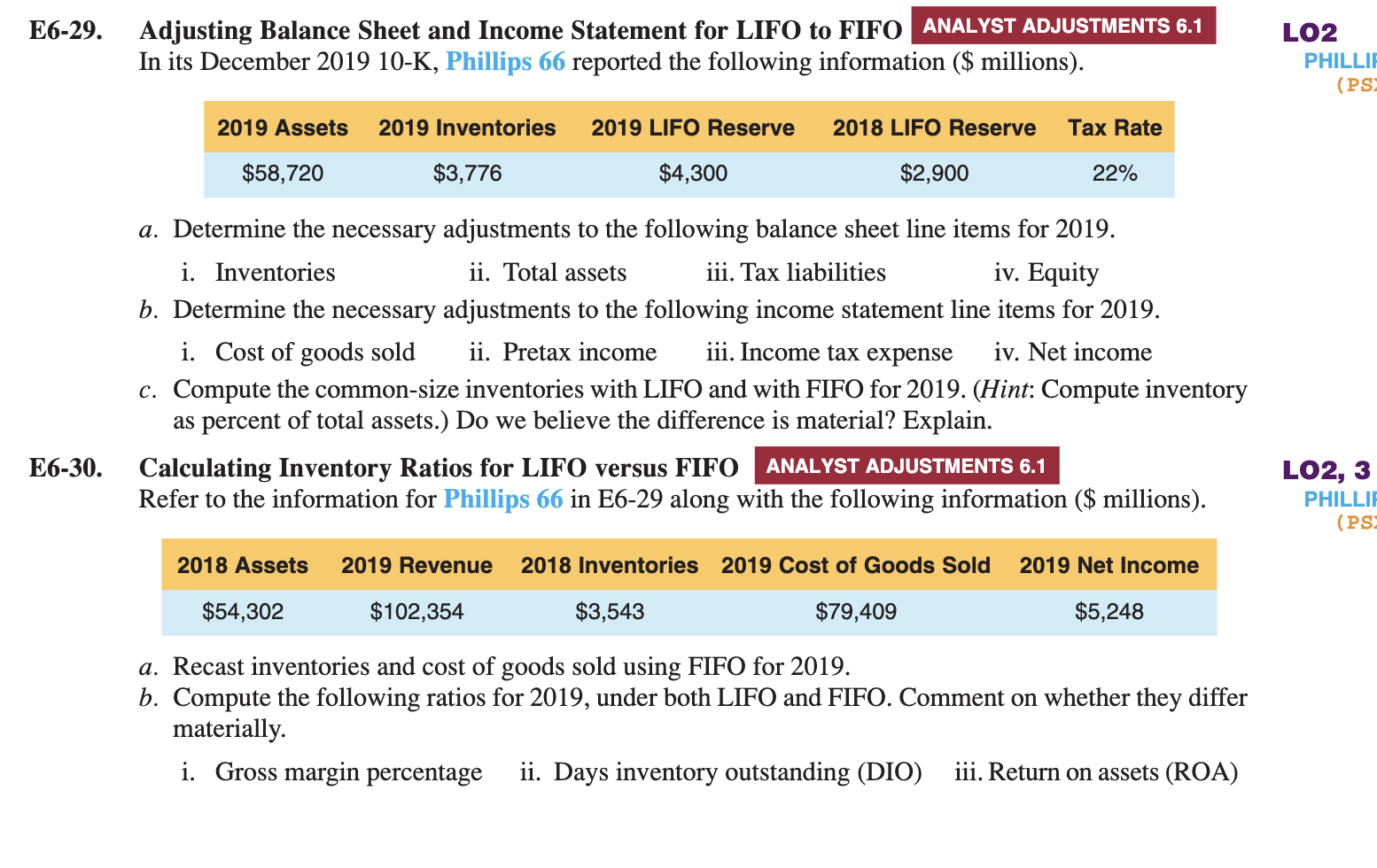Image resolution: width=1377 pixels, height=868 pixels.
Task: Click the $3,776 inventories value
Action: click(x=467, y=173)
